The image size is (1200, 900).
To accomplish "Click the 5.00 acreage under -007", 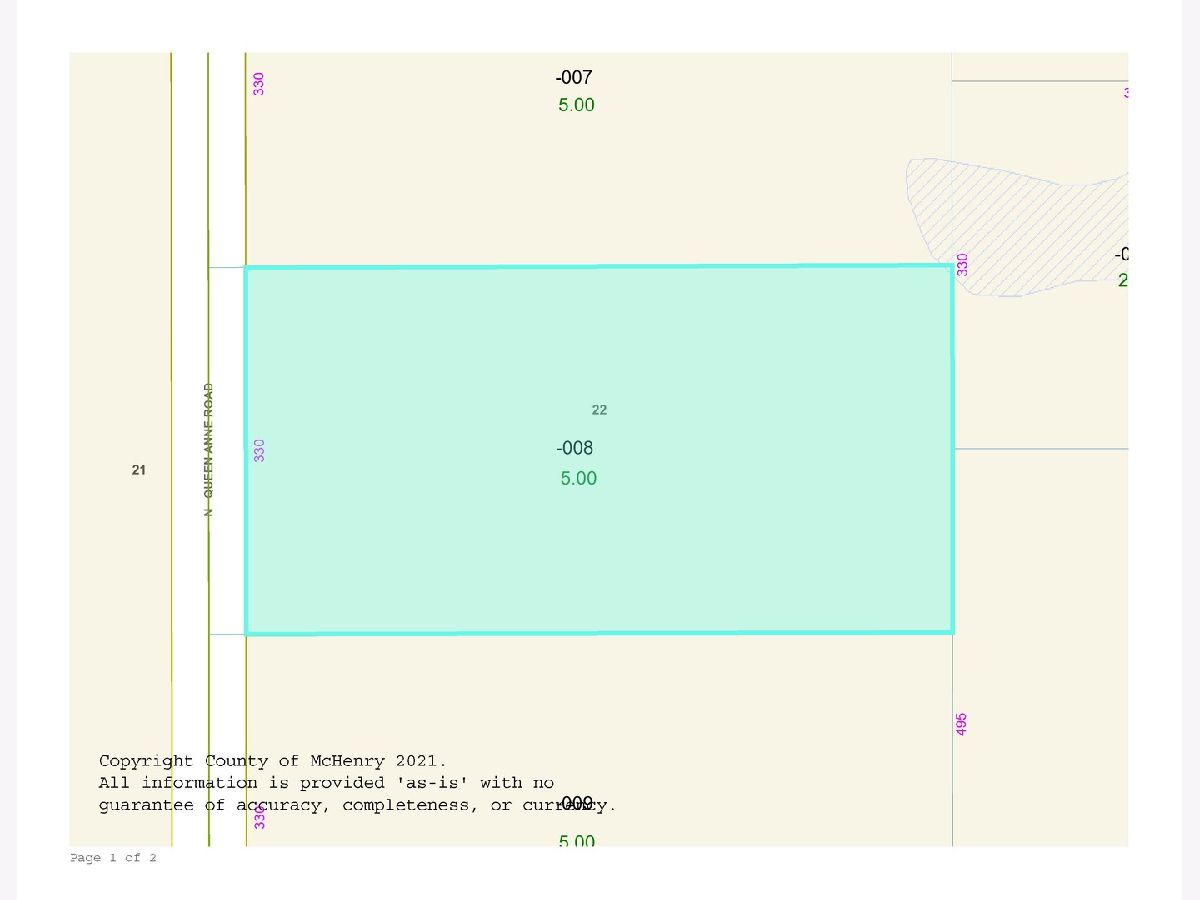I will click(x=576, y=105).
